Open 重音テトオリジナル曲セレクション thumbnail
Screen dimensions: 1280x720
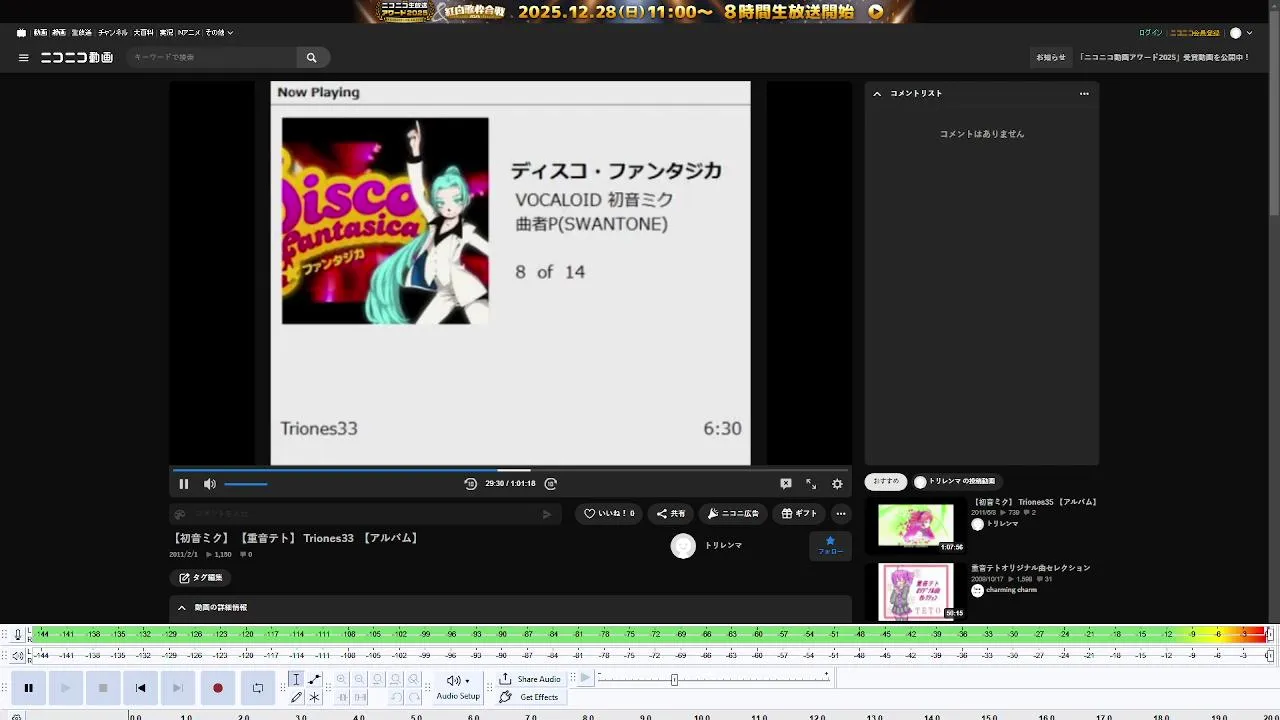(x=916, y=592)
